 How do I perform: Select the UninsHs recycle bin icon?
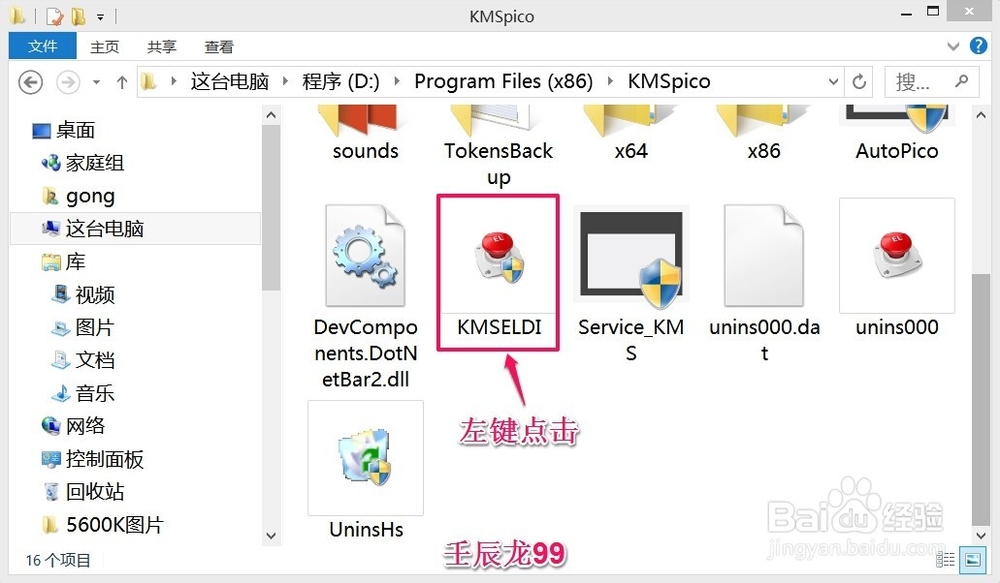coord(365,457)
